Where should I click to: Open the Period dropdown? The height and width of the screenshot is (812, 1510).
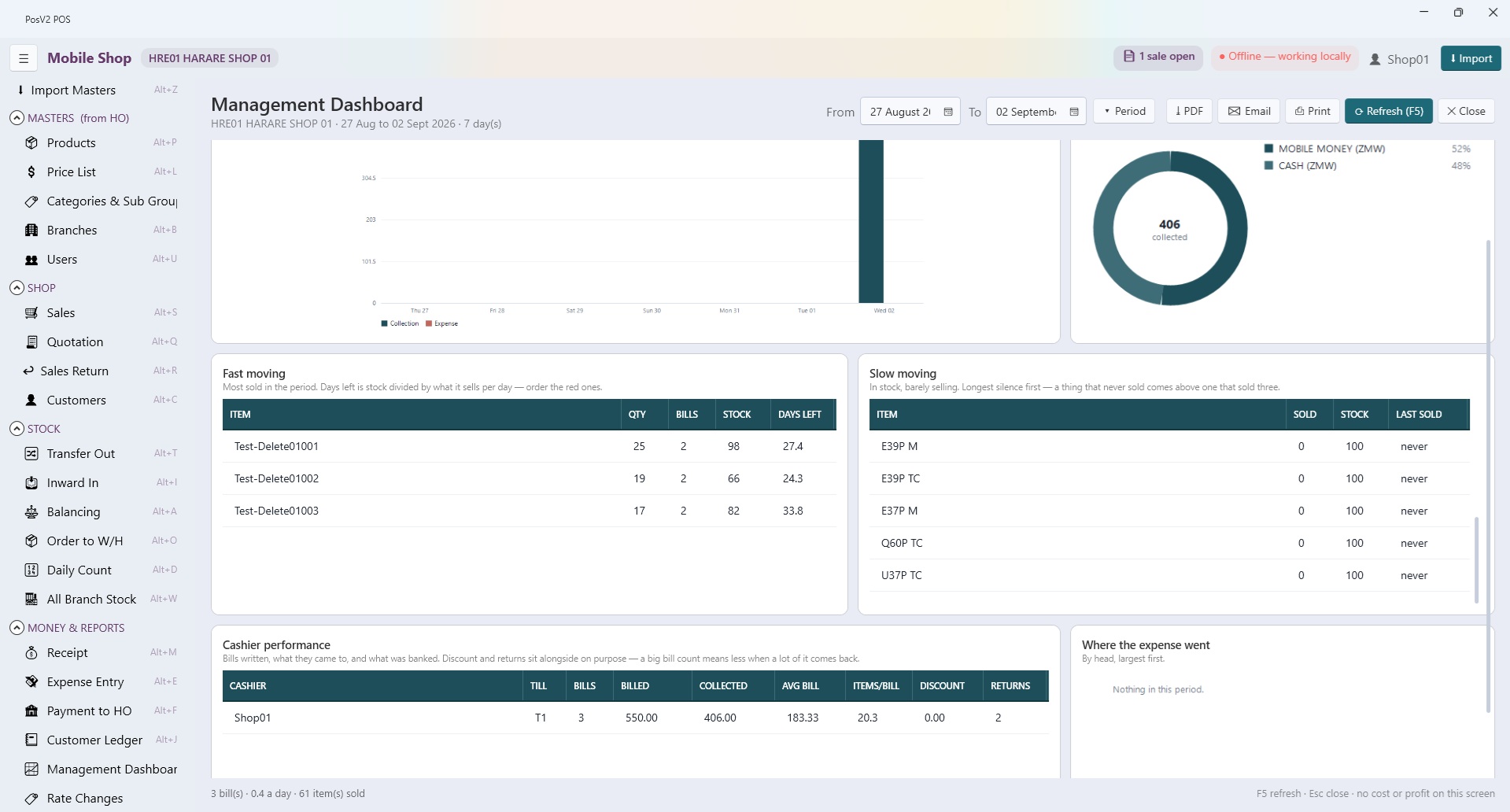[x=1124, y=111]
